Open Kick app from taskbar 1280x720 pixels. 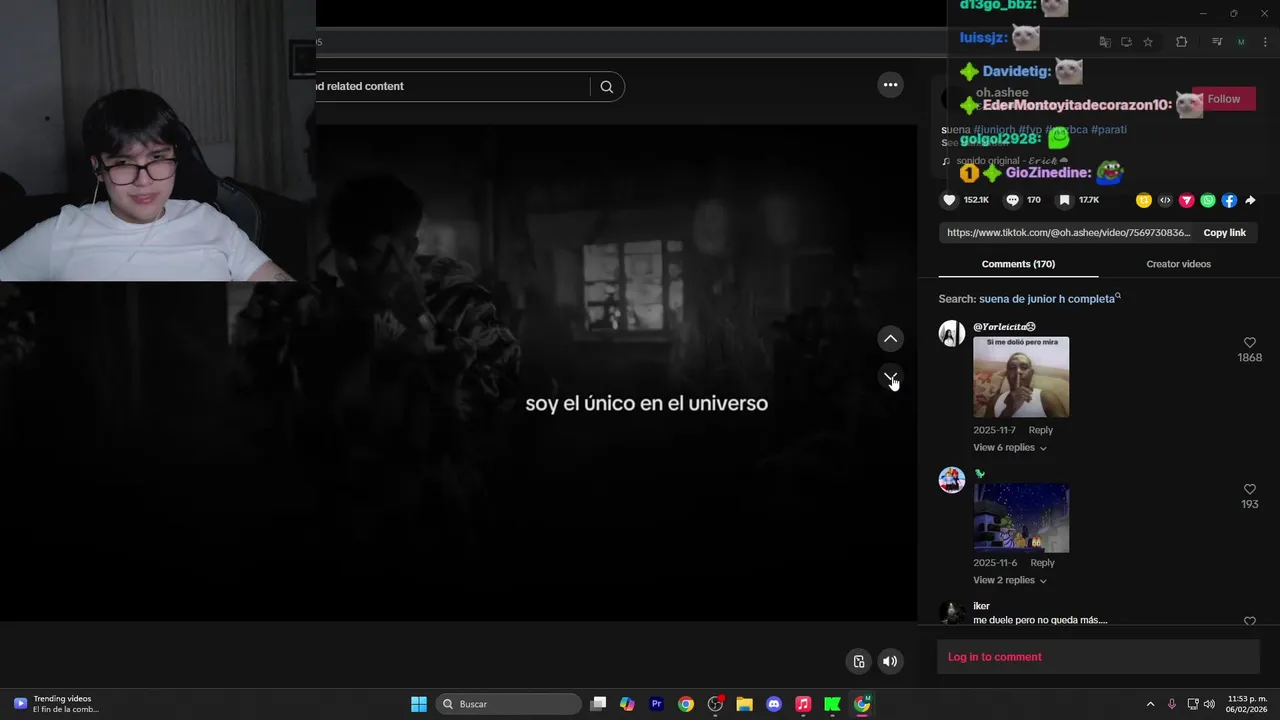[832, 704]
